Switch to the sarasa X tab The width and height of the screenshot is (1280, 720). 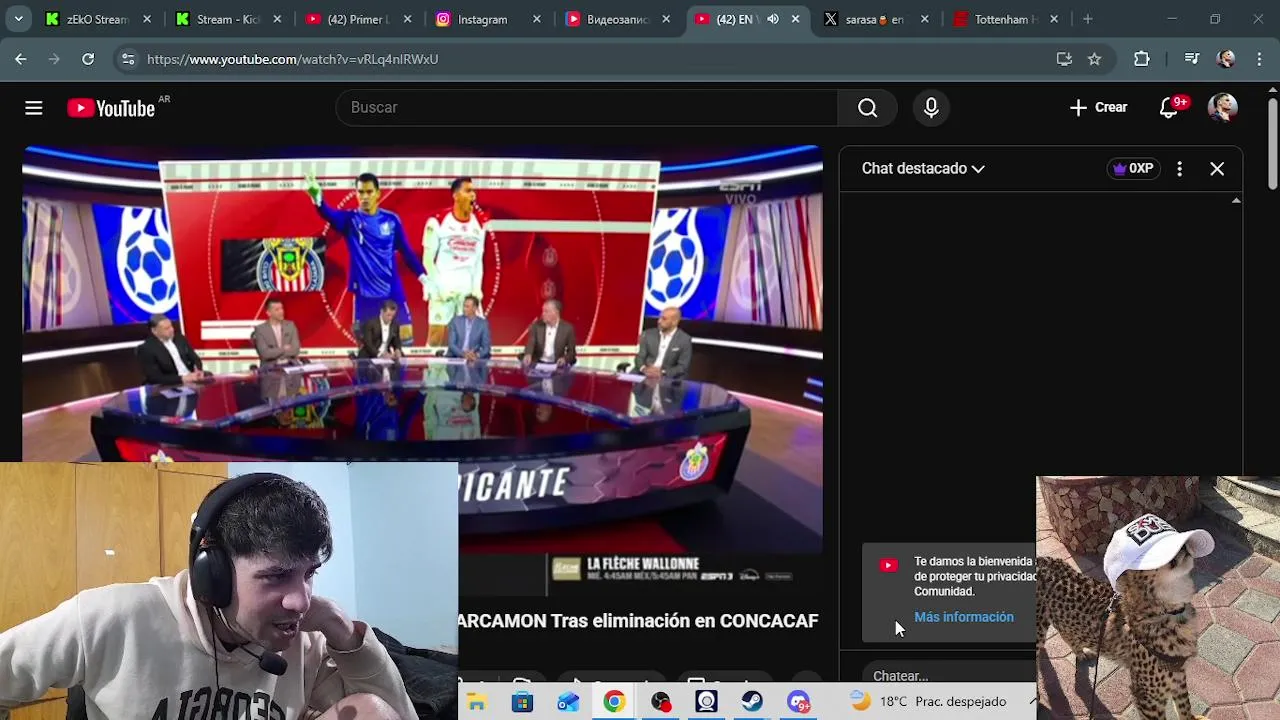tap(875, 19)
